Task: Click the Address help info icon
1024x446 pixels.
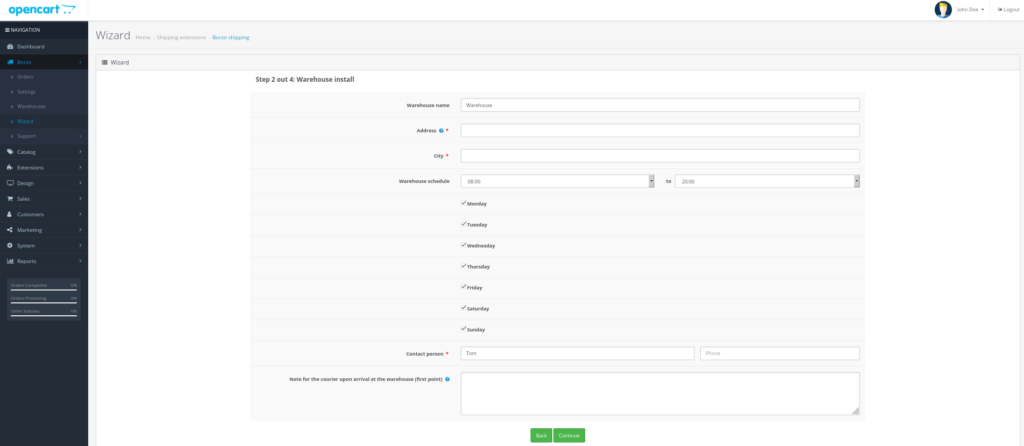Action: [441, 130]
